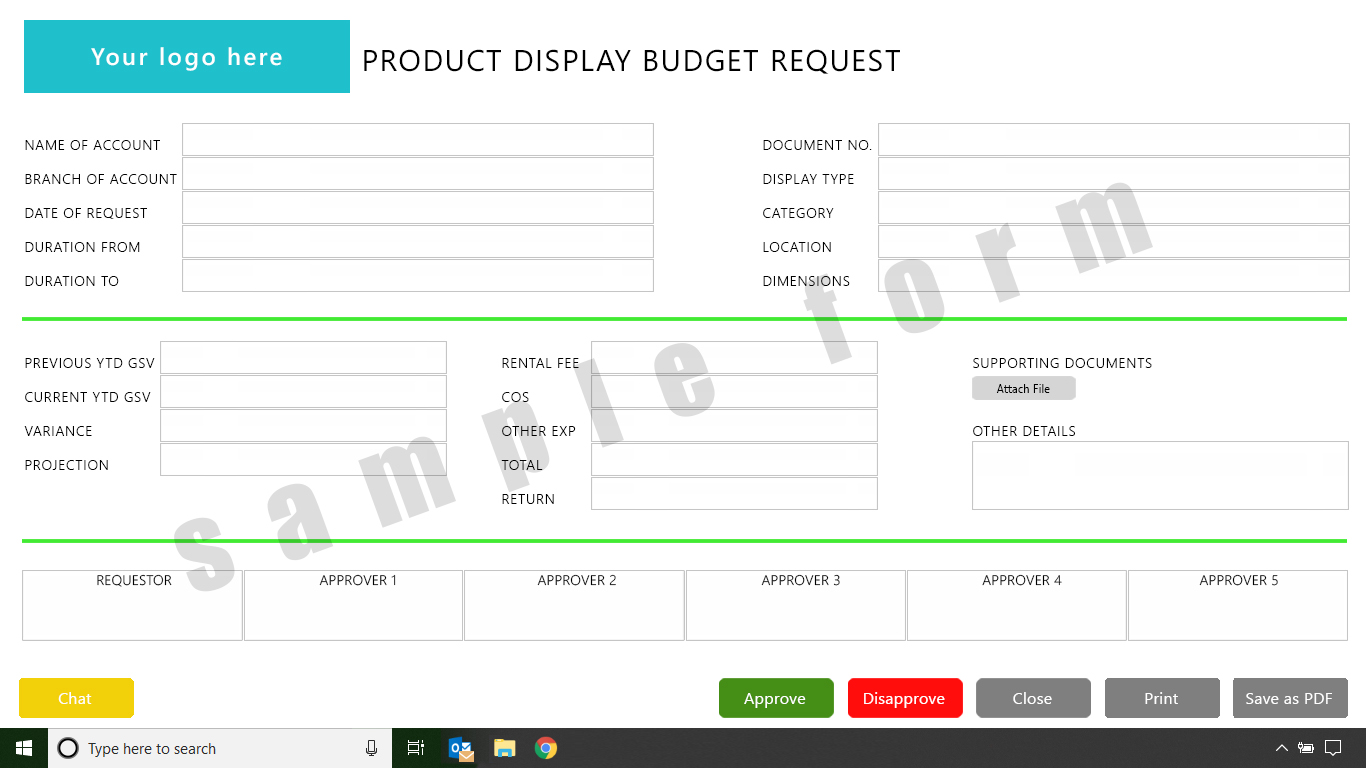
Task: Activate the microphone icon in search box
Action: [371, 748]
